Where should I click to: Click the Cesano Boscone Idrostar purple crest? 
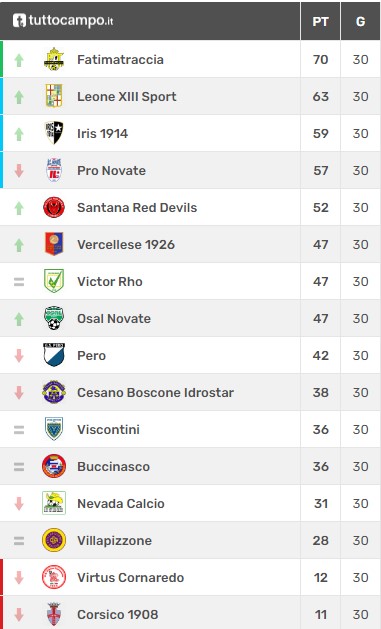[54, 392]
